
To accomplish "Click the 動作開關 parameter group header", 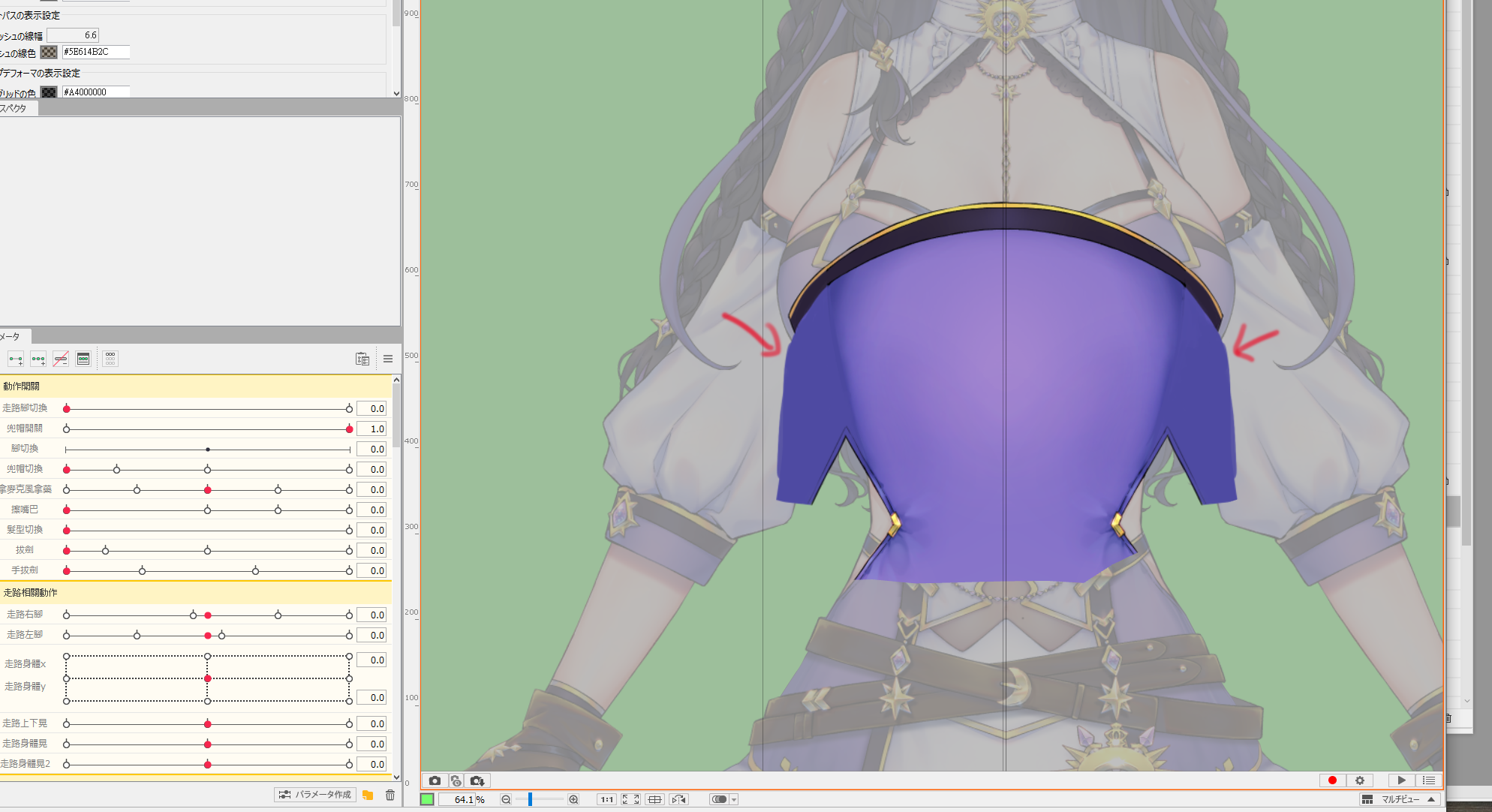I will click(195, 386).
